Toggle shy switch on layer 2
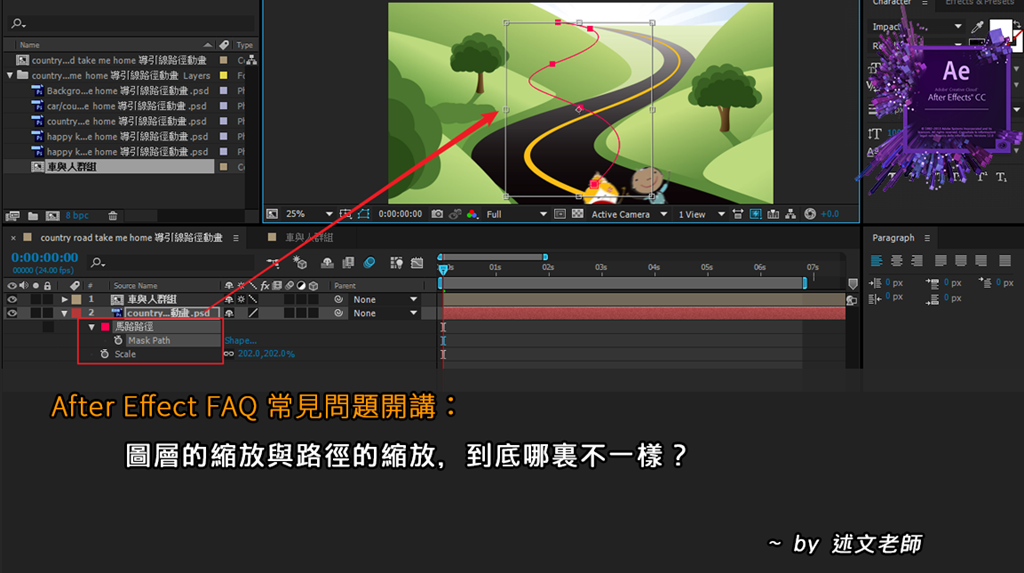 tap(229, 313)
